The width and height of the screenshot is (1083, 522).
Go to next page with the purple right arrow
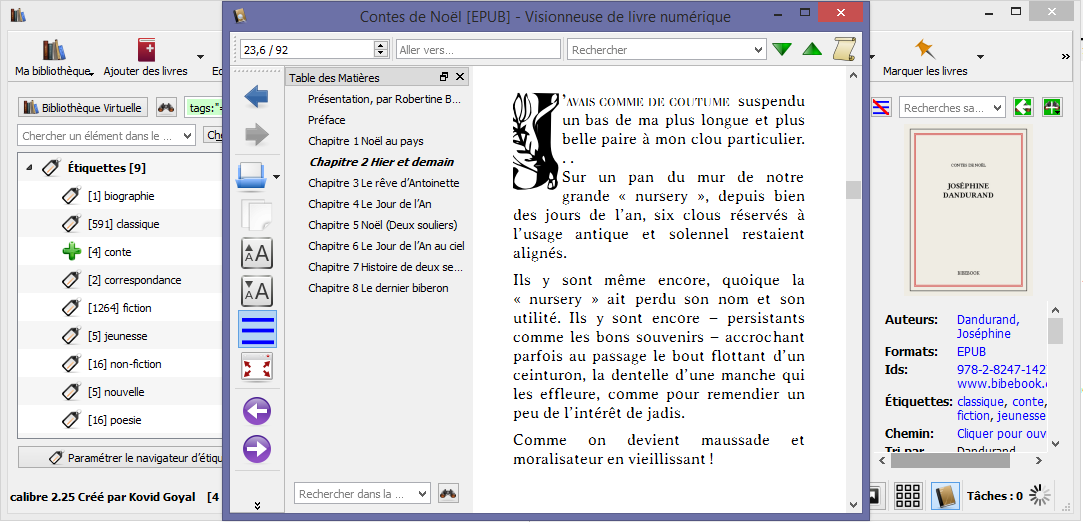(257, 450)
